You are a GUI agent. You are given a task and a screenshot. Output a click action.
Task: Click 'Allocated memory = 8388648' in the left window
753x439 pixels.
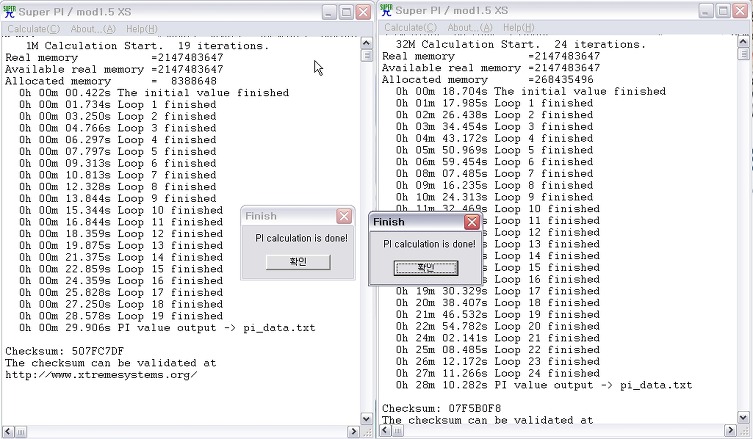pos(111,81)
